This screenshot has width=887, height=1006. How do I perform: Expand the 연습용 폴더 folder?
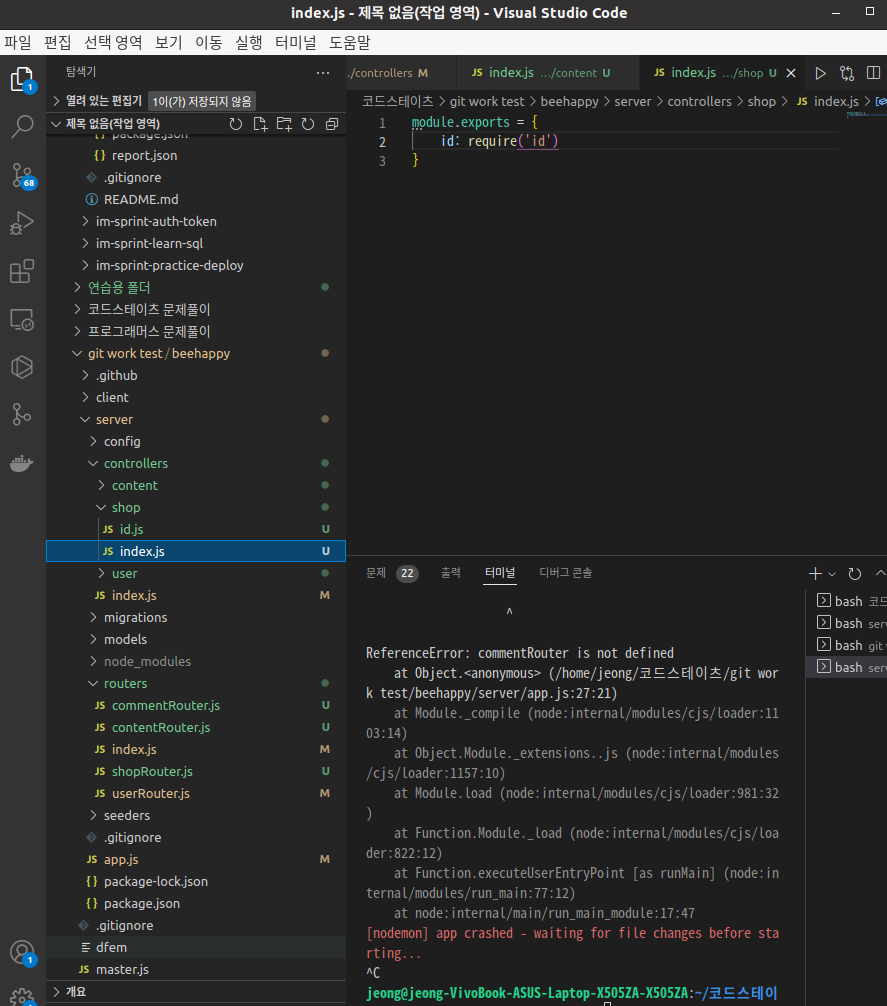coord(119,287)
